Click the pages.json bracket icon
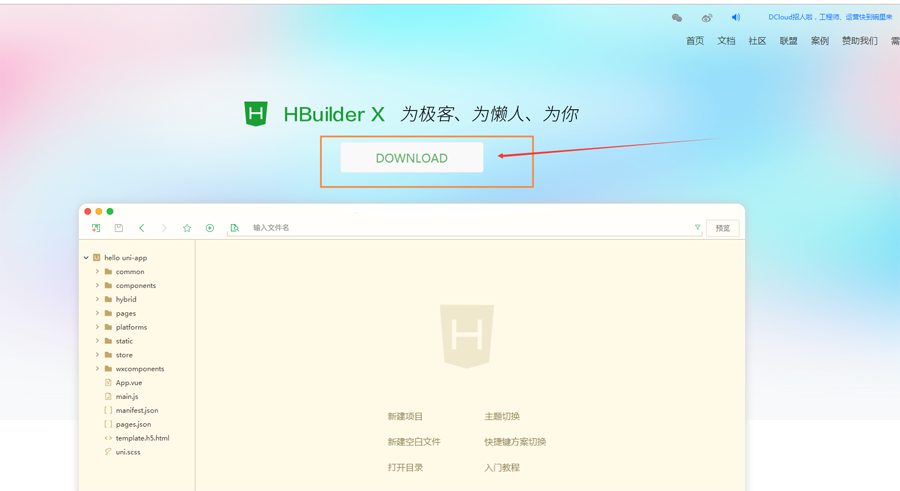 pos(108,424)
